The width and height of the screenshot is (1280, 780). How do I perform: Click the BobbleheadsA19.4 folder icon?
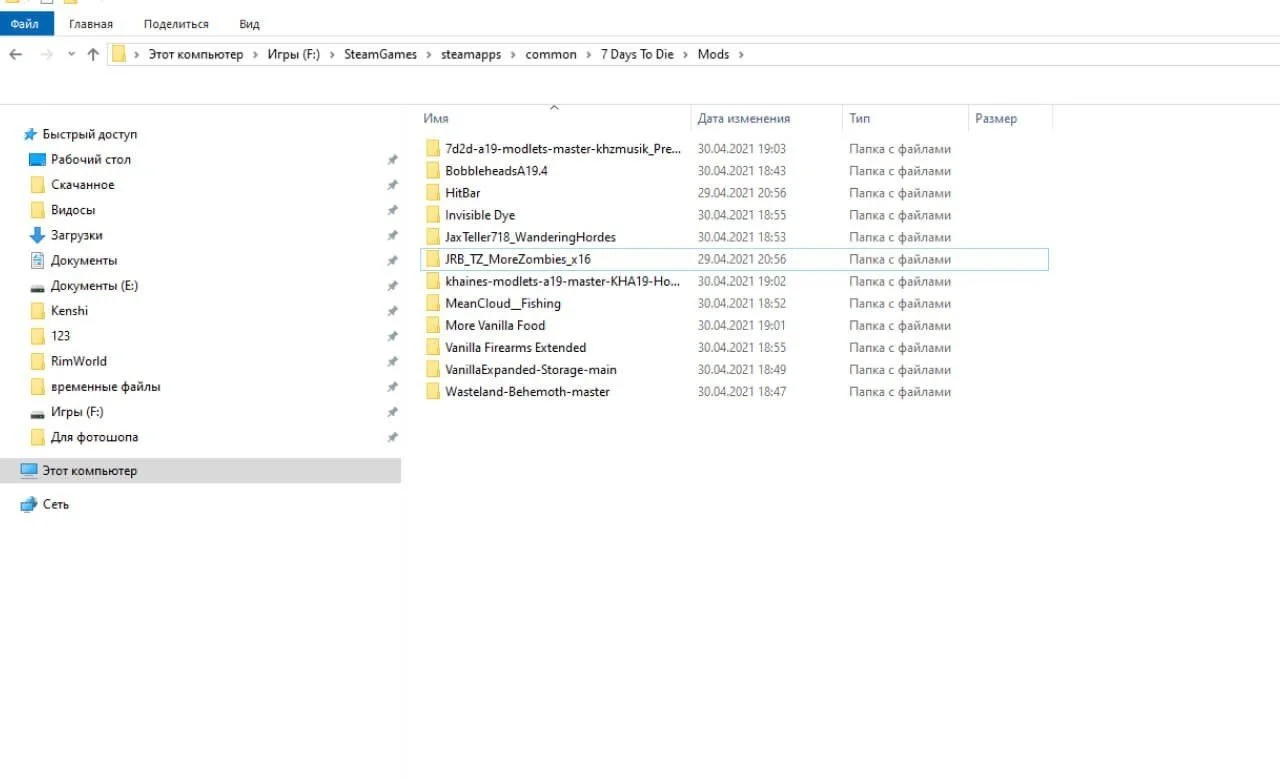click(432, 171)
